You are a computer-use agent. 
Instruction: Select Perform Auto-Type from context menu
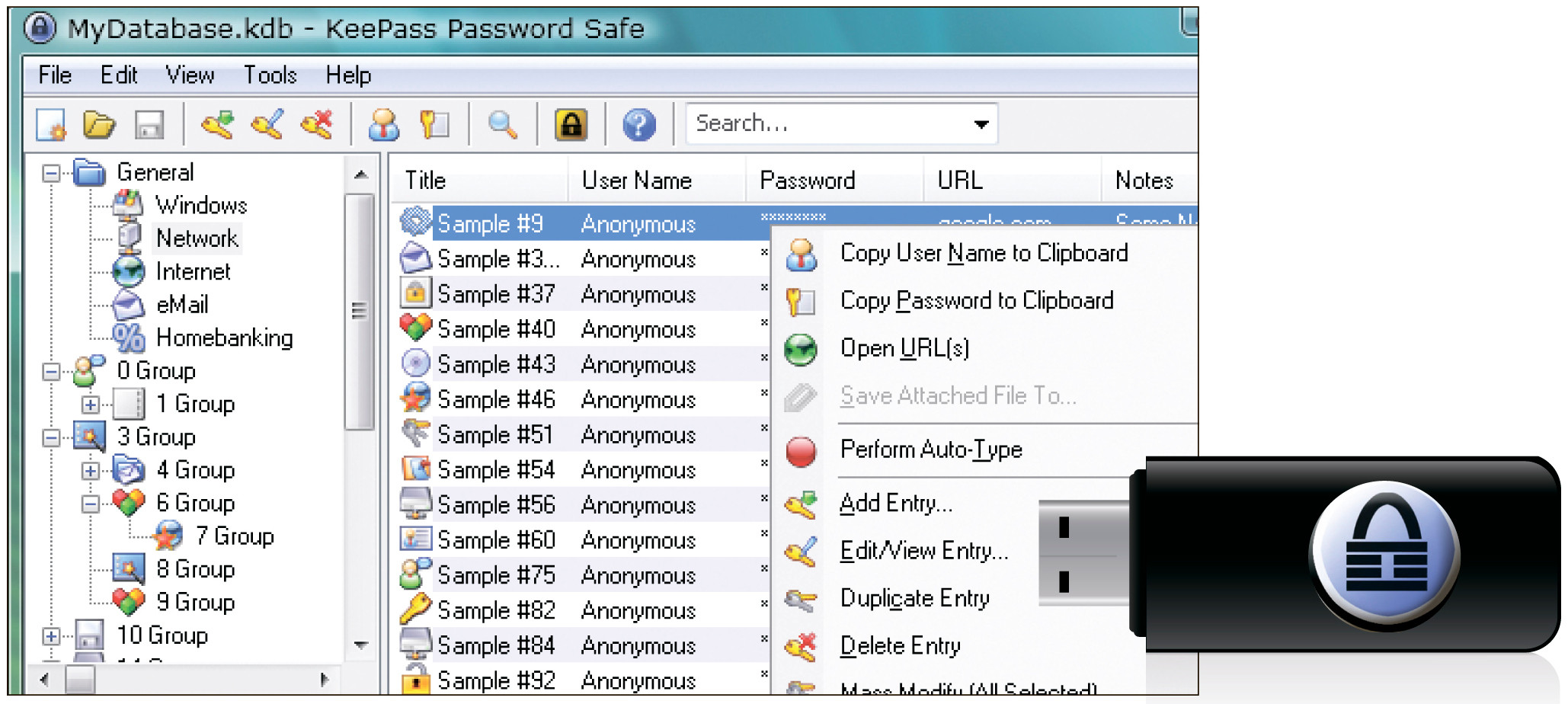(930, 450)
